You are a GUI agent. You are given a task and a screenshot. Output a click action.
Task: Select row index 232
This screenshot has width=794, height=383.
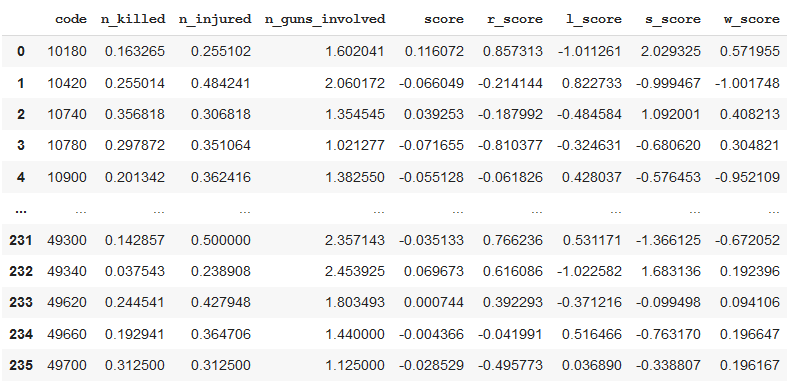[x=21, y=271]
